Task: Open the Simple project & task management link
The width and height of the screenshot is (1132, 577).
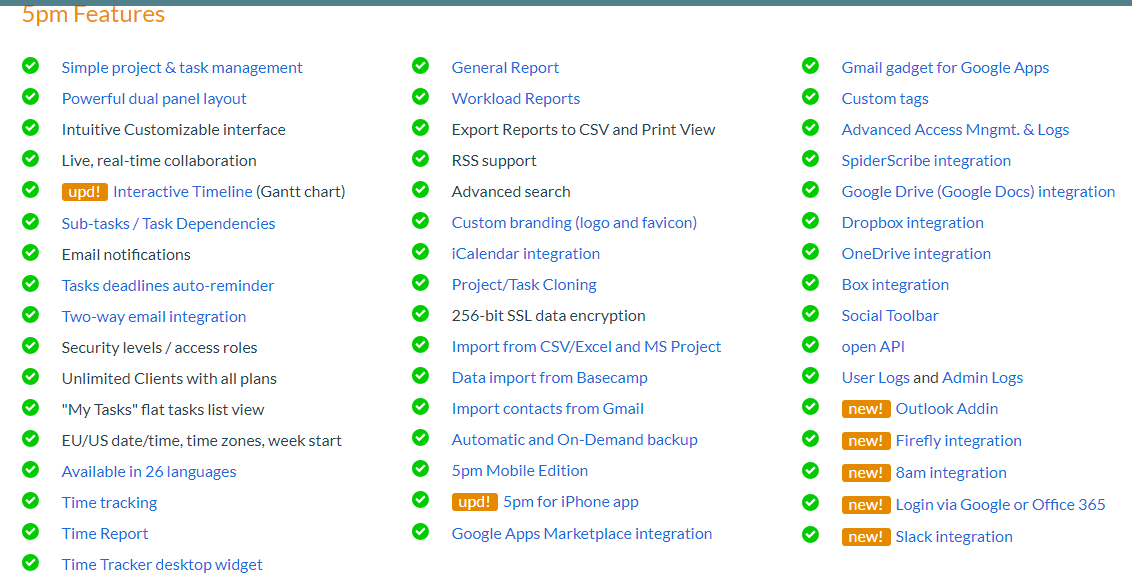Action: [182, 68]
